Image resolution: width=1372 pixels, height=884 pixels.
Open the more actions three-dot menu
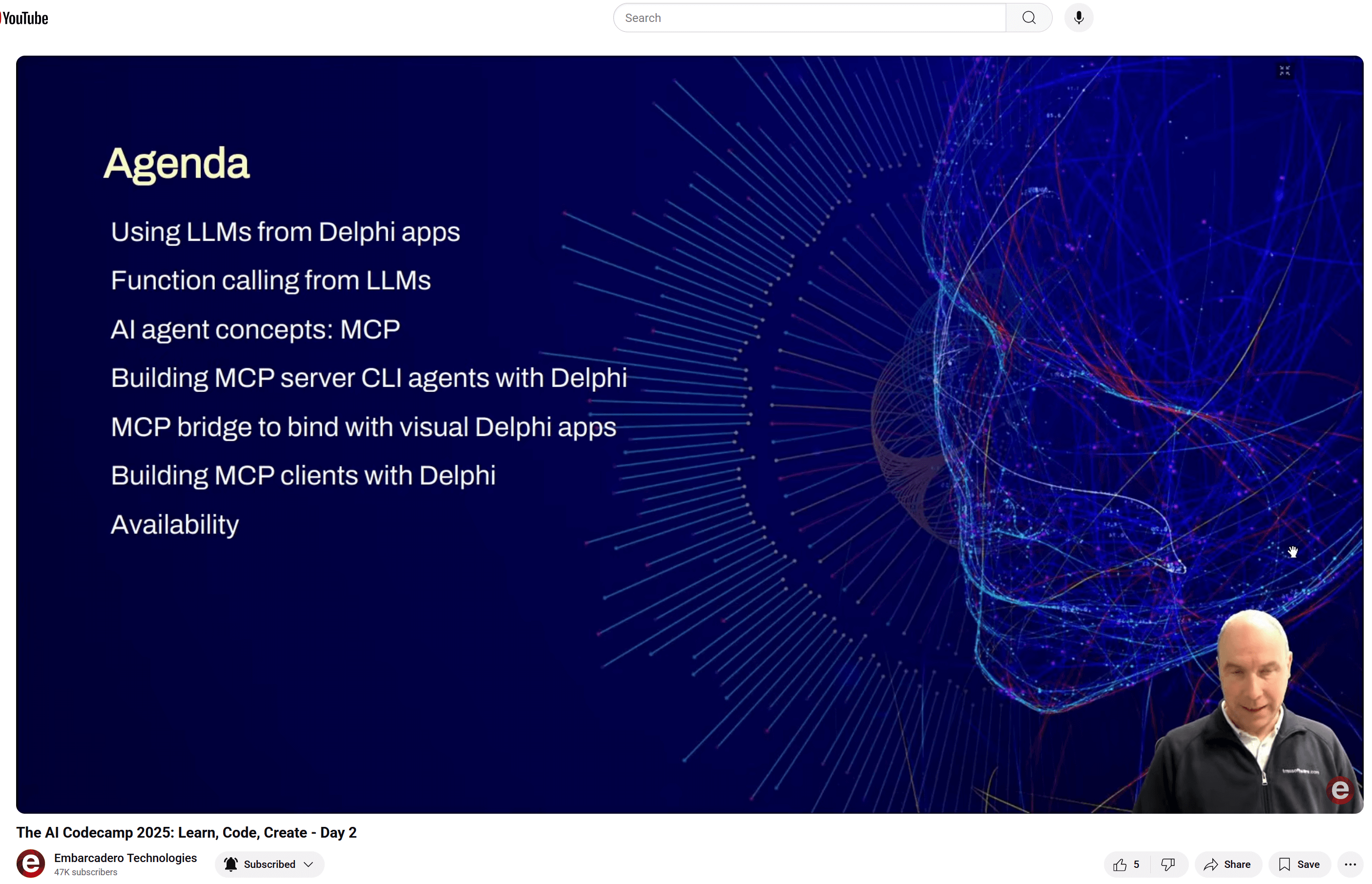tap(1350, 864)
